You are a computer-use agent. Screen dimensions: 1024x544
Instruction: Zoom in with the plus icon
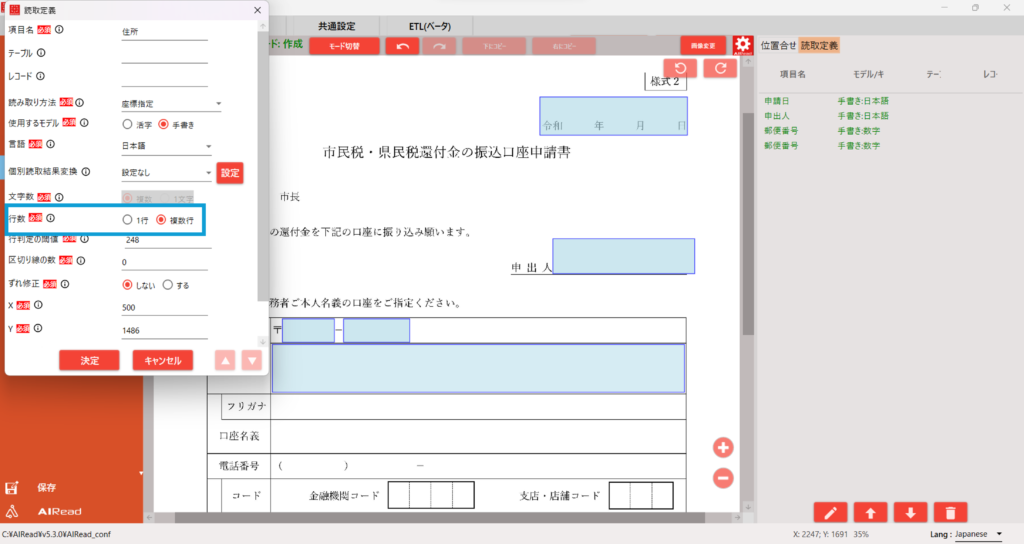click(724, 447)
